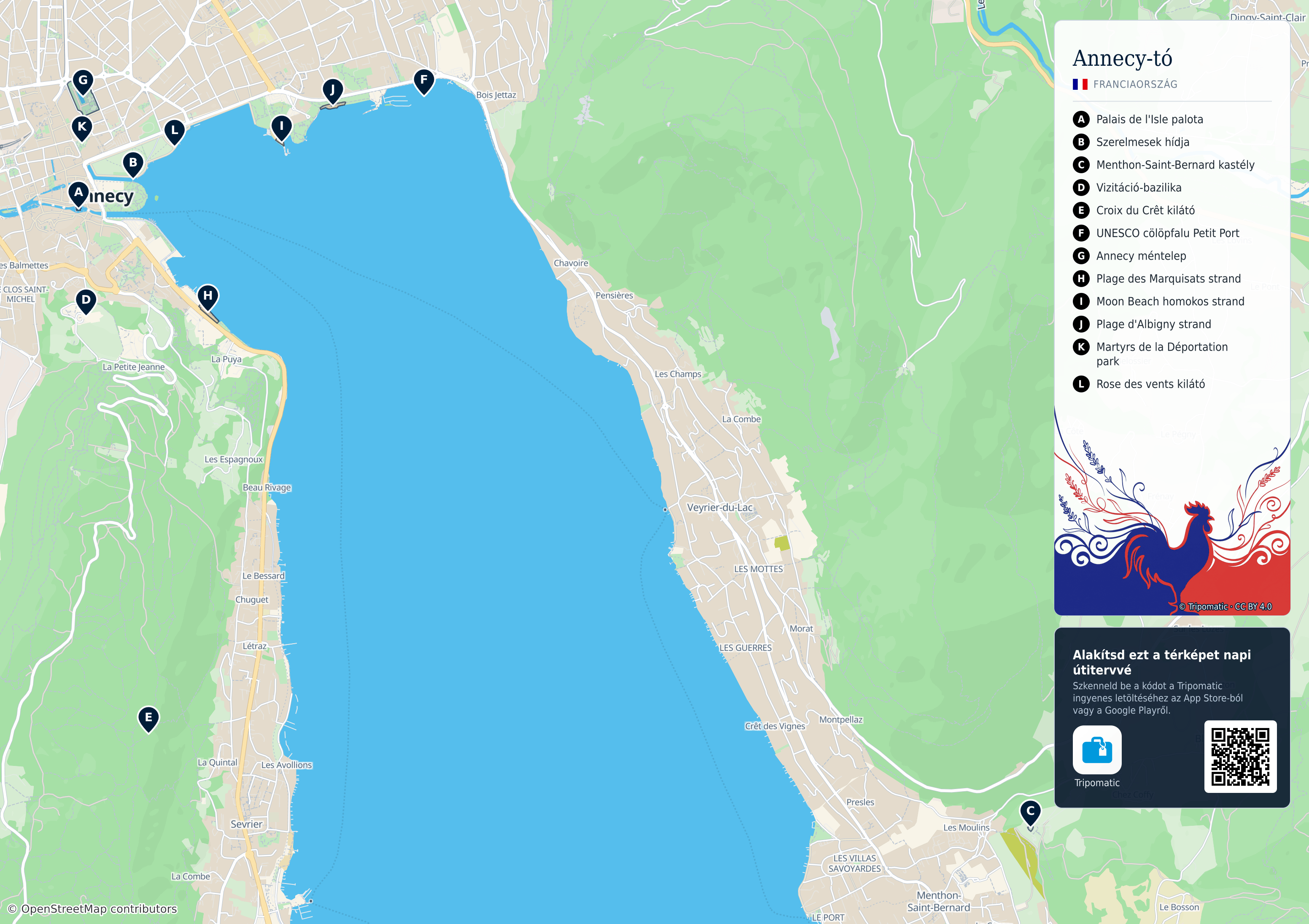Click the 'Veyrier-du-Lac' map label
The image size is (1309, 924).
(719, 508)
